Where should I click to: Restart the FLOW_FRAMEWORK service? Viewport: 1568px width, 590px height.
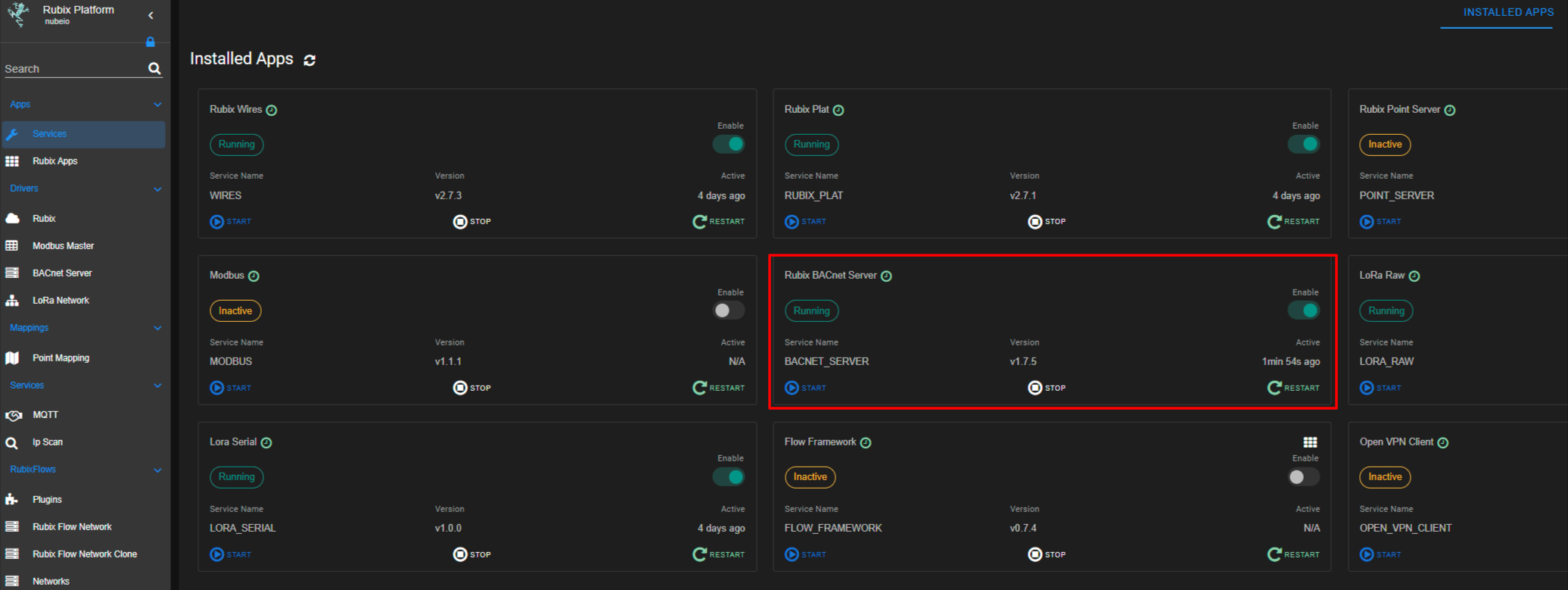tap(1294, 554)
